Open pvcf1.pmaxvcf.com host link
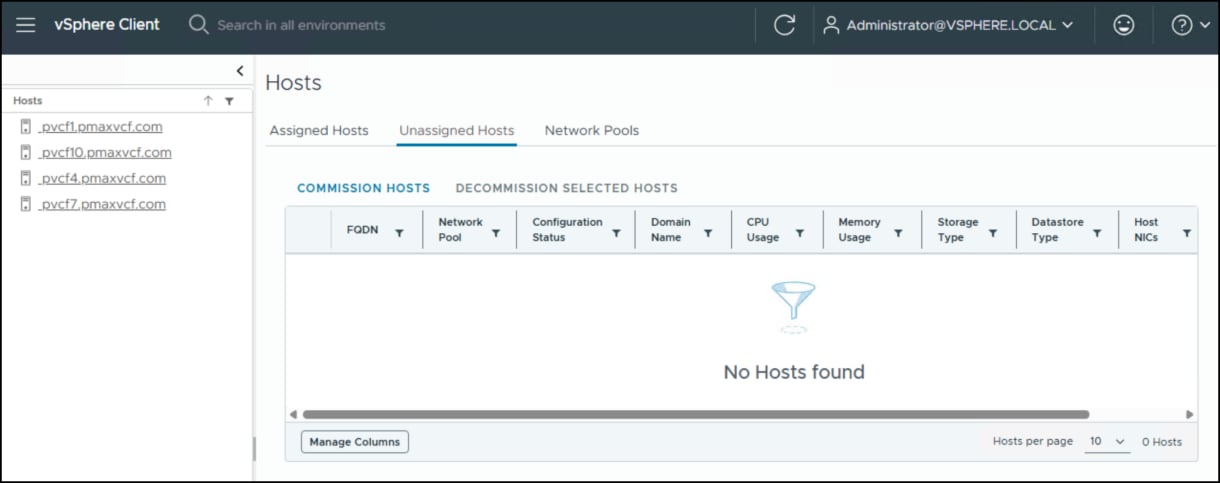This screenshot has height=483, width=1220. [x=100, y=127]
